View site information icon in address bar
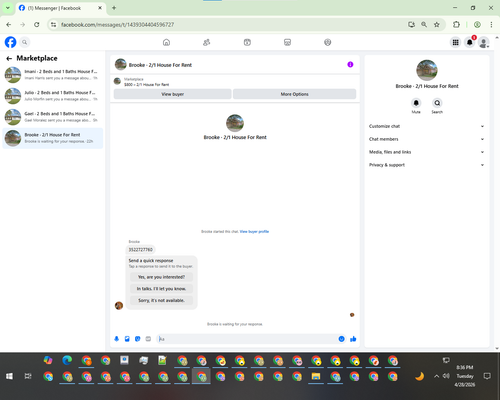 coord(53,24)
